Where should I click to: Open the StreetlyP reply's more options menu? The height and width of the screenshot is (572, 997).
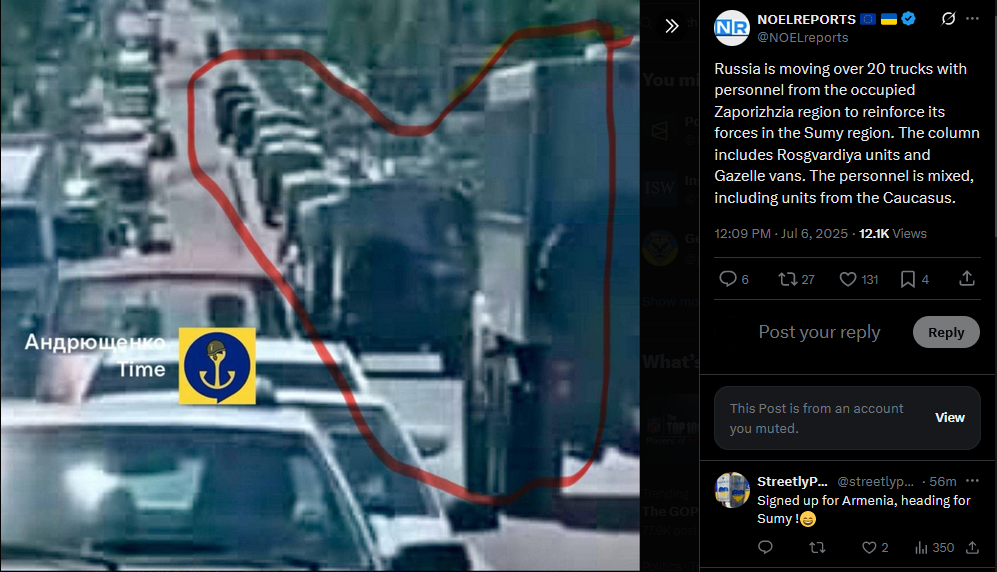[x=972, y=481]
